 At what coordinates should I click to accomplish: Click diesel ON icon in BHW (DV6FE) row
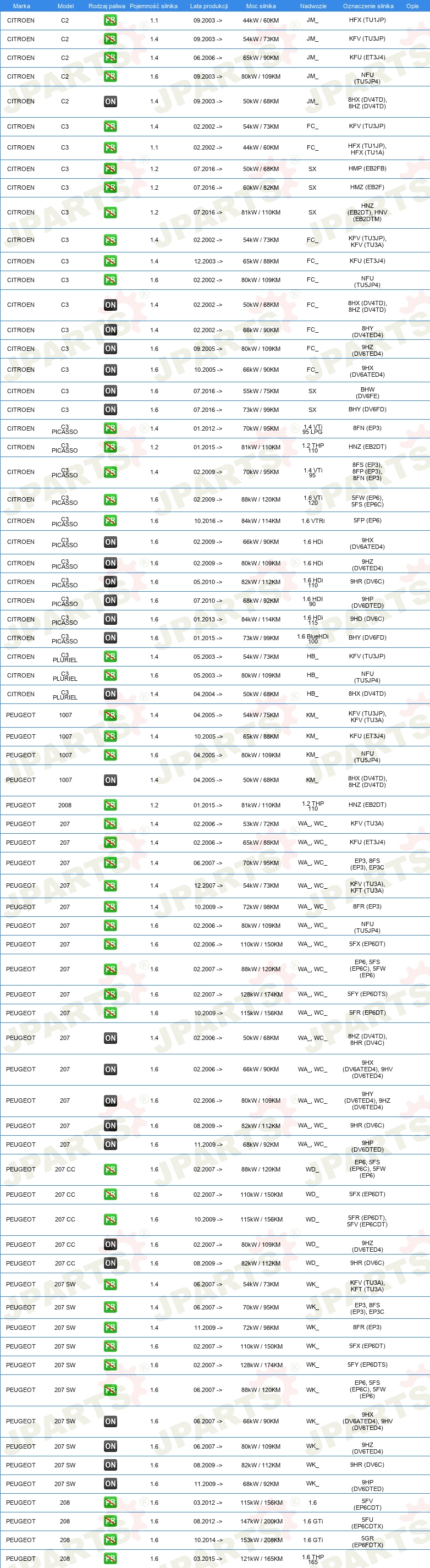(x=110, y=391)
